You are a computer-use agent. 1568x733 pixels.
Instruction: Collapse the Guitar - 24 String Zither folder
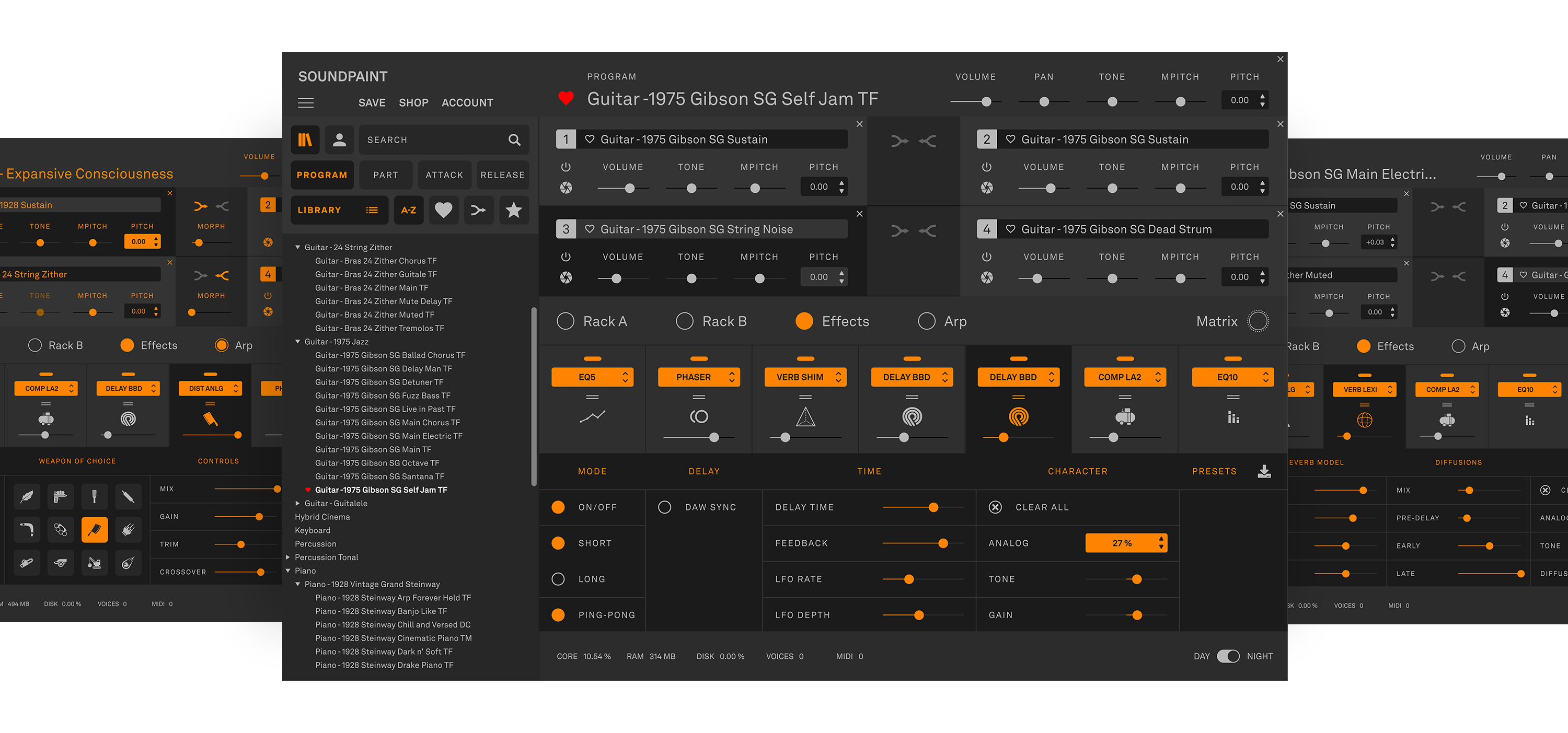[297, 248]
